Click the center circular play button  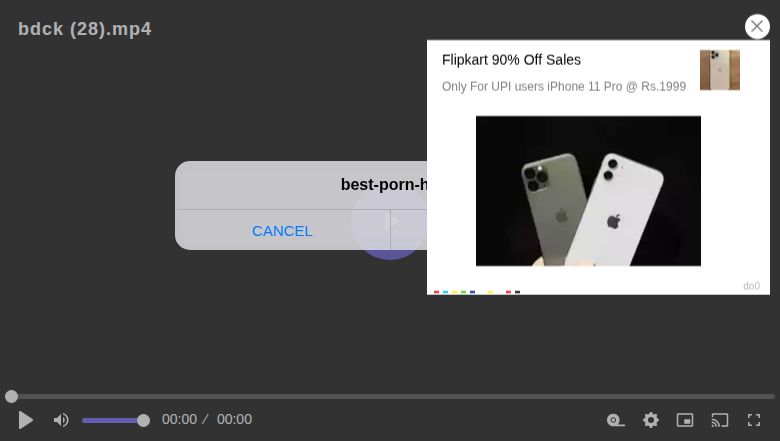point(390,221)
